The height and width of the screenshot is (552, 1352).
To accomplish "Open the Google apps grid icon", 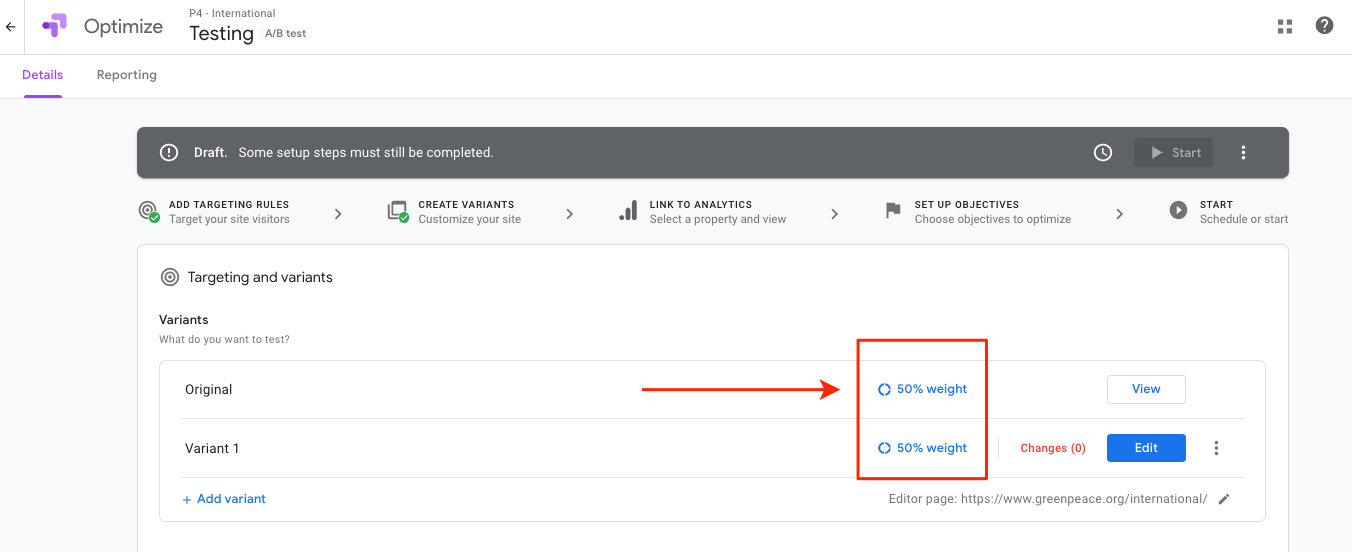I will [x=1285, y=26].
